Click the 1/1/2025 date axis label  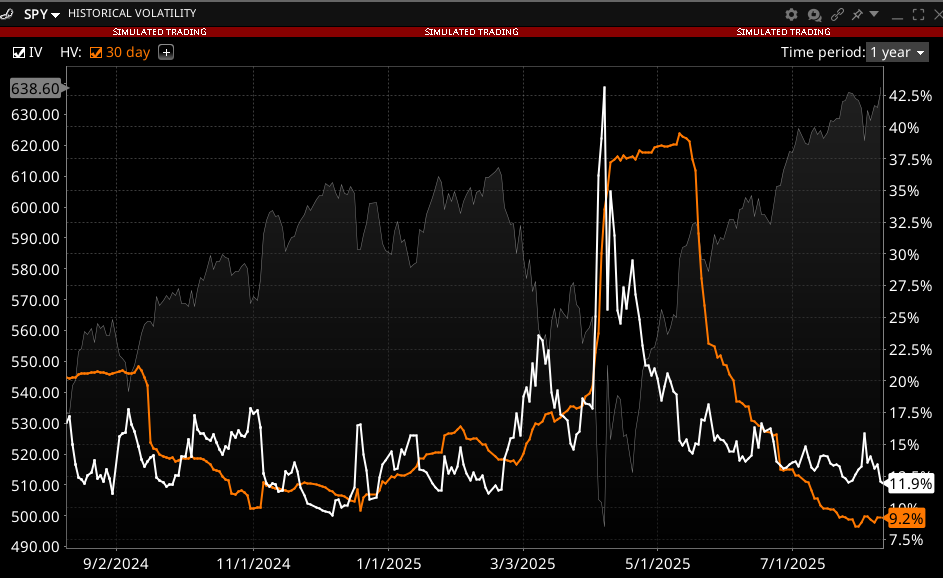(x=389, y=564)
